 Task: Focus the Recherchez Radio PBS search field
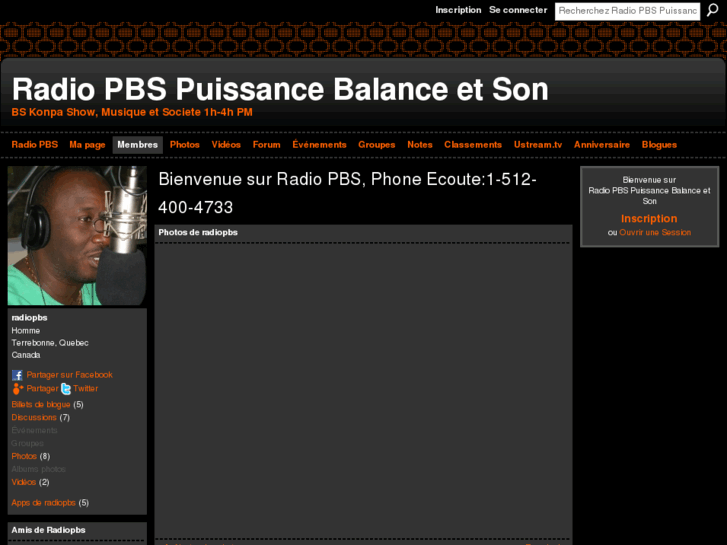(627, 11)
